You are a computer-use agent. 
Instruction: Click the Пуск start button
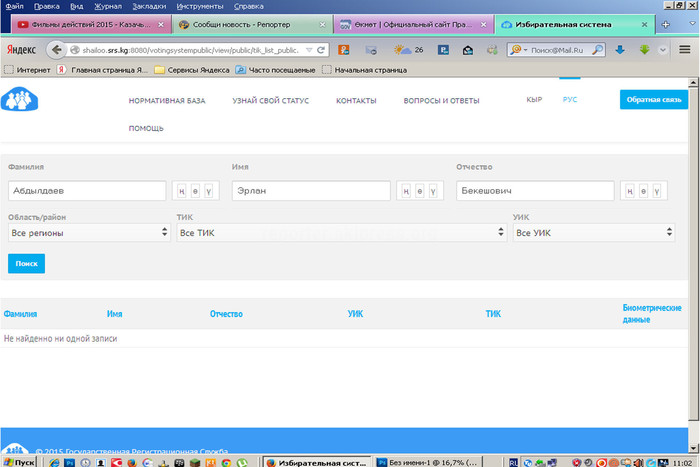tap(20, 462)
